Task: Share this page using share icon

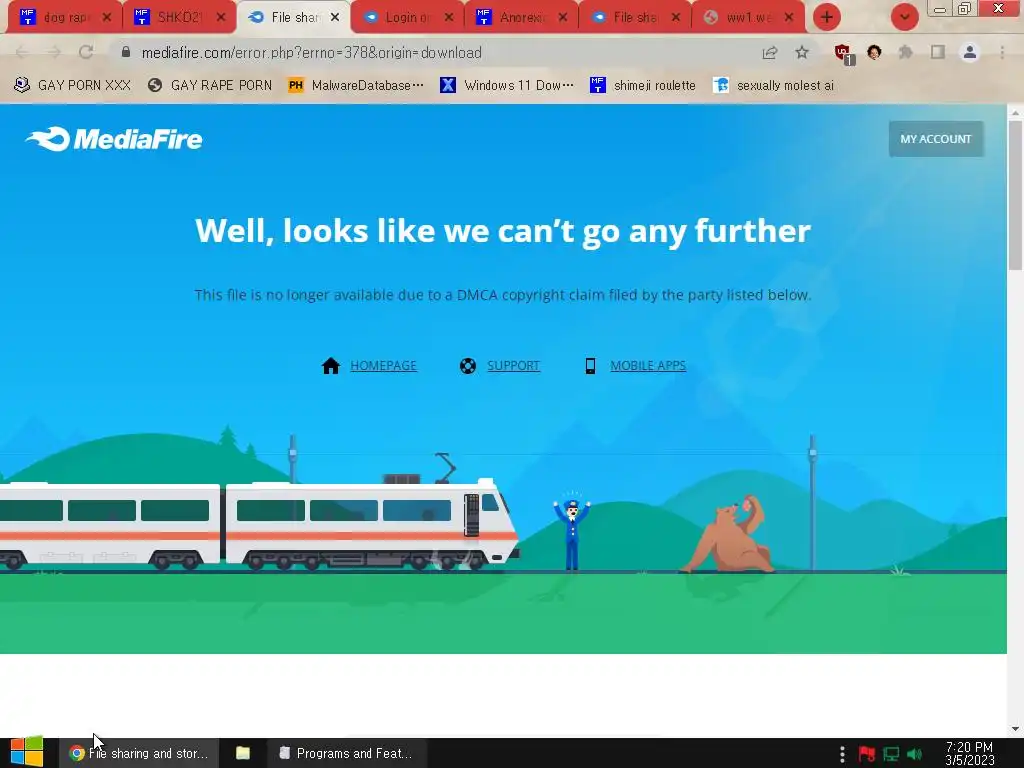Action: 770,52
